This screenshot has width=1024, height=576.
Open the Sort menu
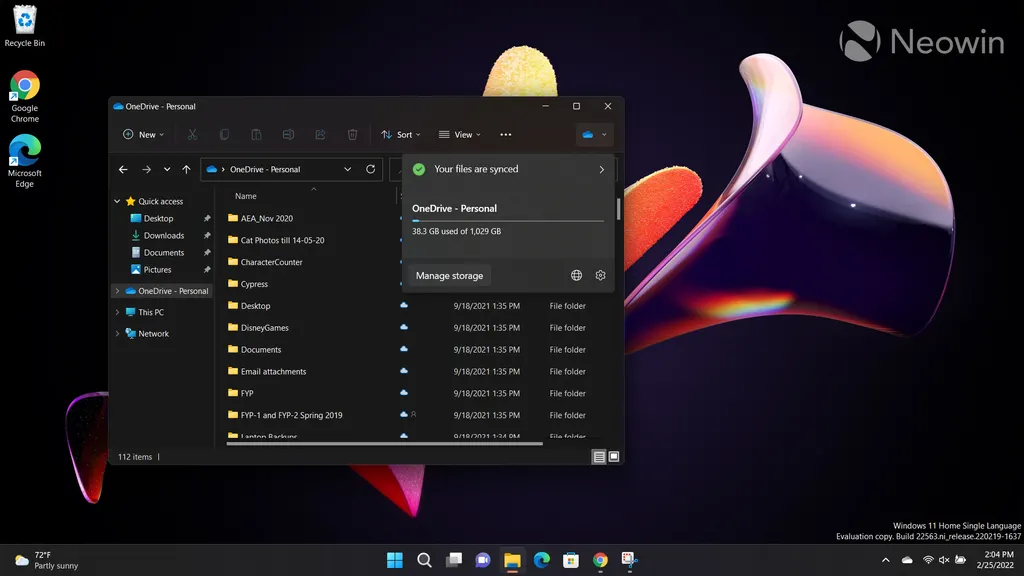[x=400, y=134]
